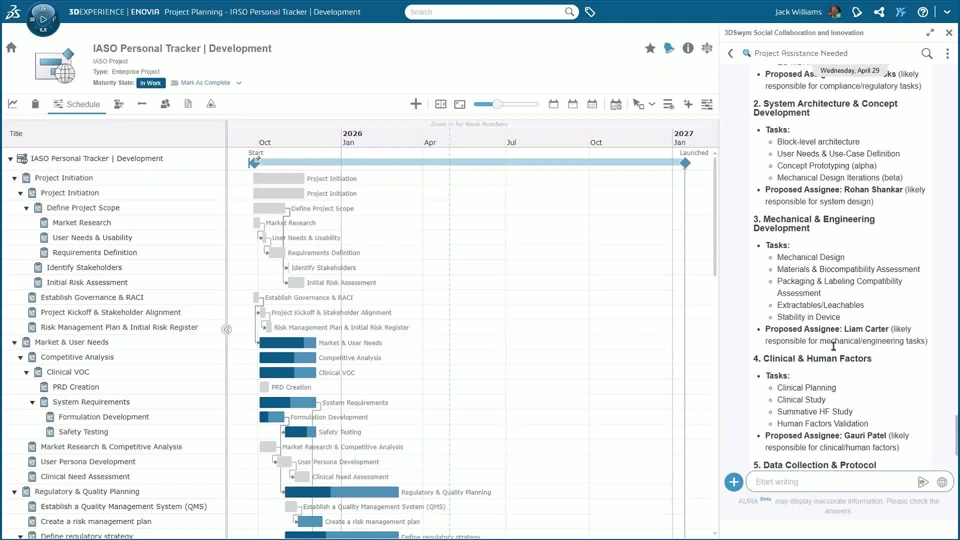960x540 pixels.
Task: Click the first calendar scale icon
Action: point(553,104)
